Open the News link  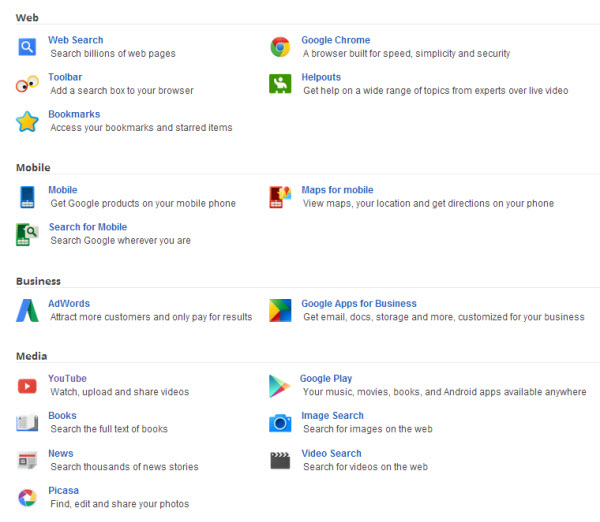(x=61, y=453)
